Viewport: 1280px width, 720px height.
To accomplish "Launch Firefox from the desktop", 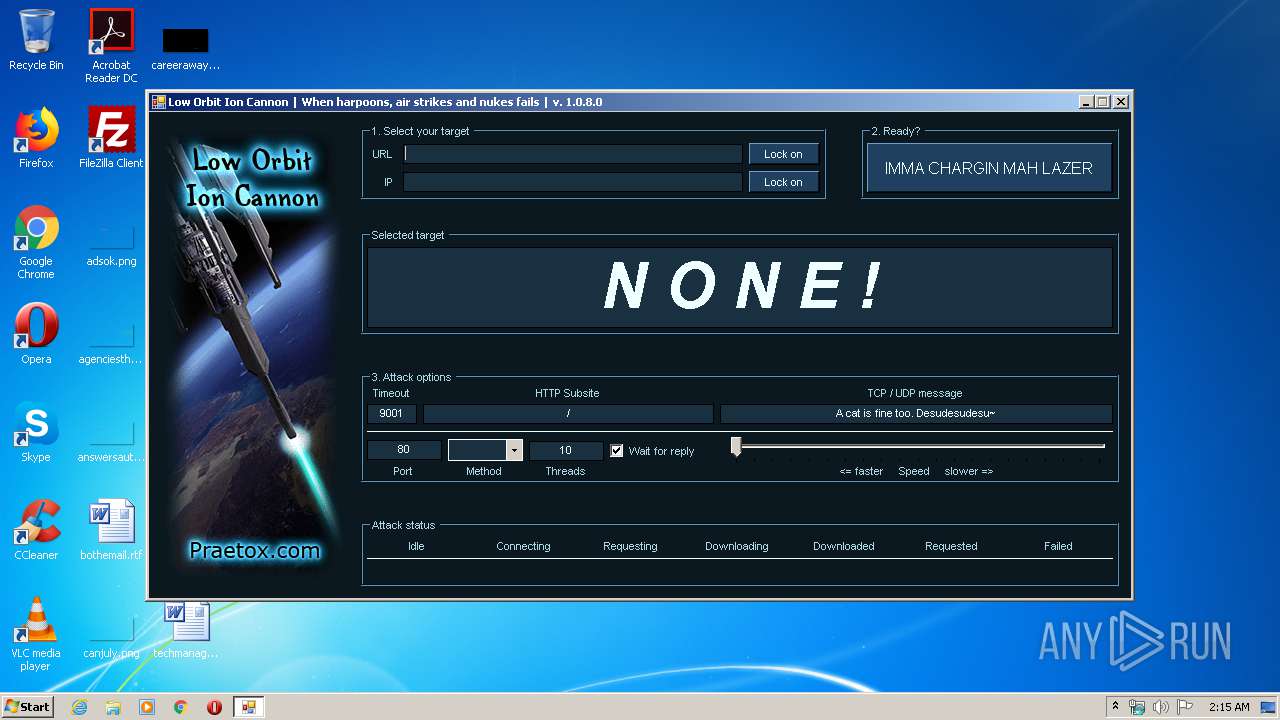I will point(36,138).
